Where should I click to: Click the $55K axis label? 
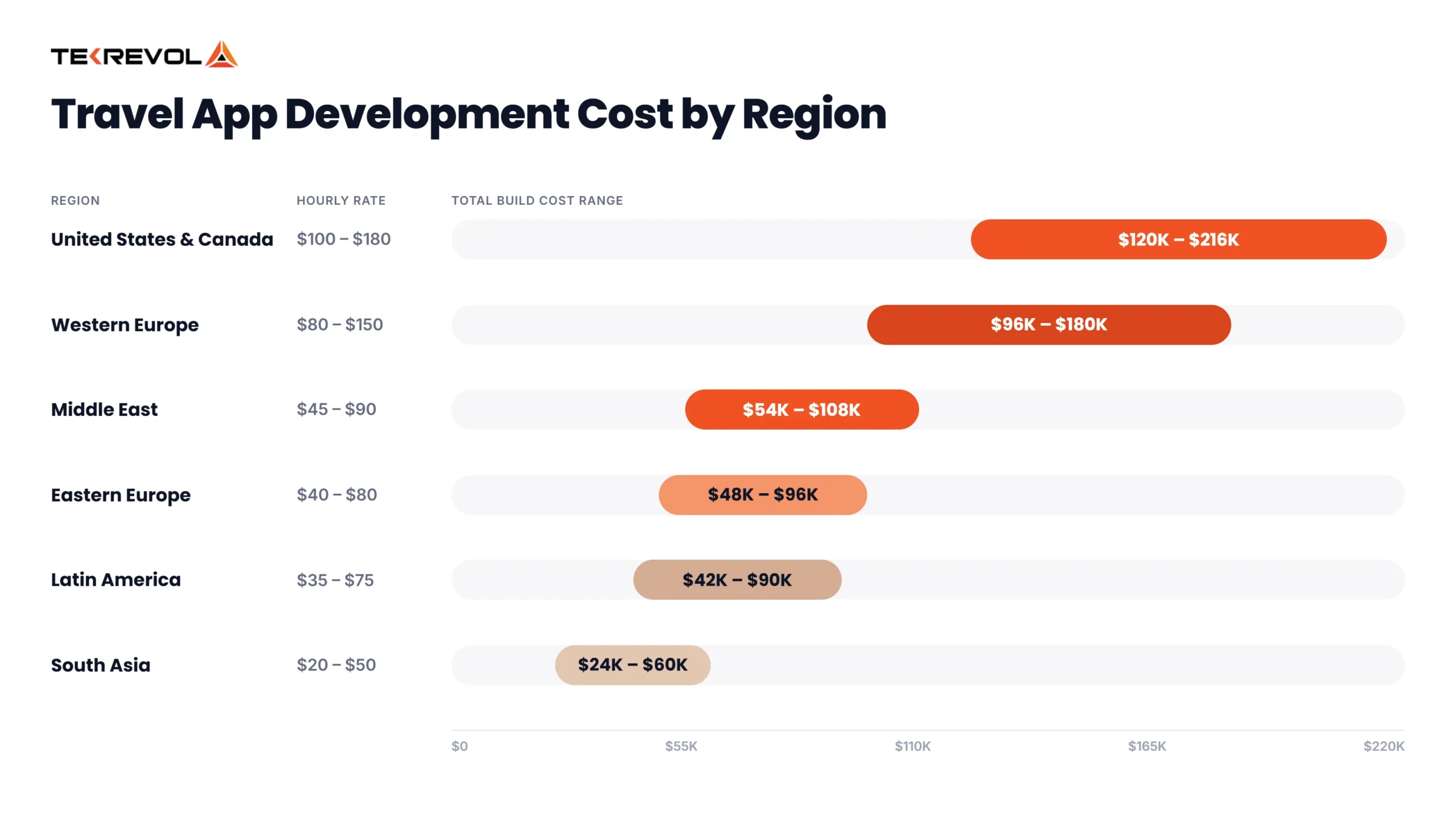[x=681, y=746]
